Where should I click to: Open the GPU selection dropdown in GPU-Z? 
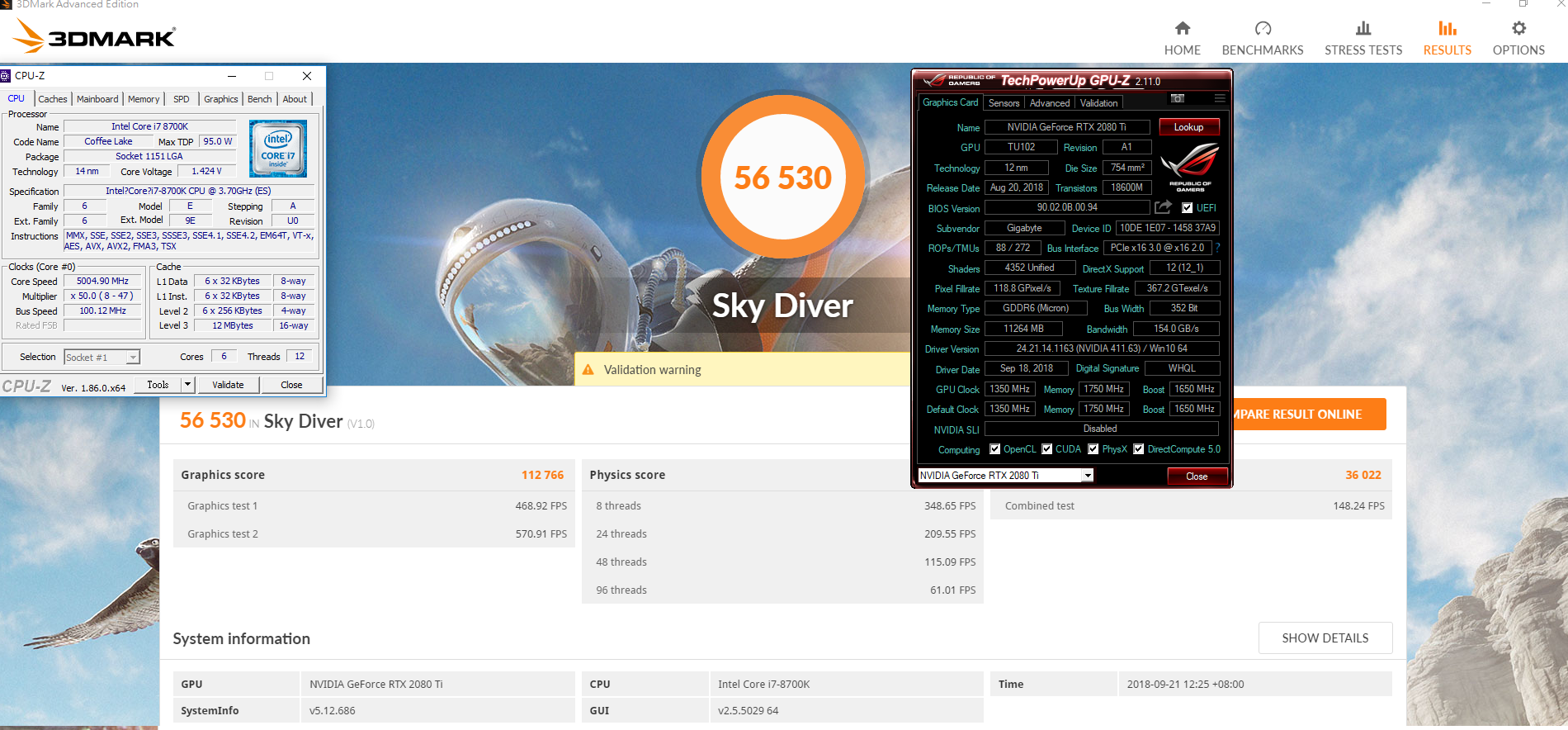[x=1088, y=476]
